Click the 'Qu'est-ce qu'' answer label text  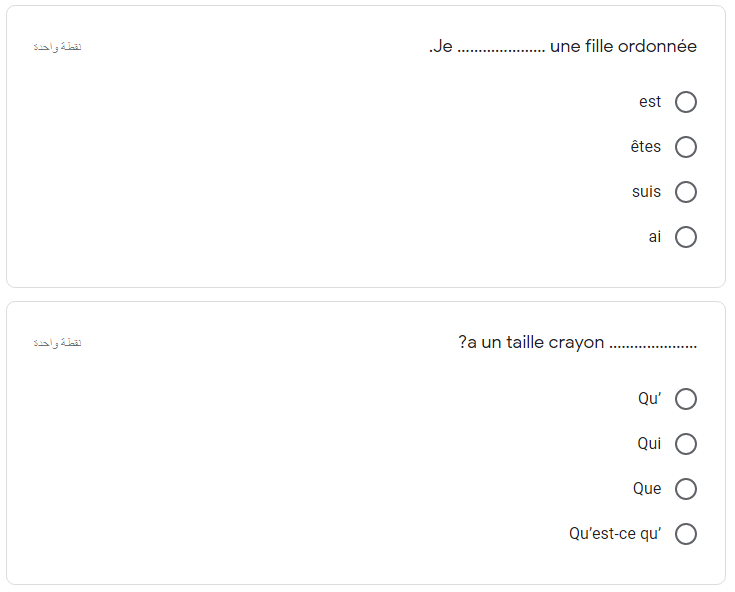point(615,534)
